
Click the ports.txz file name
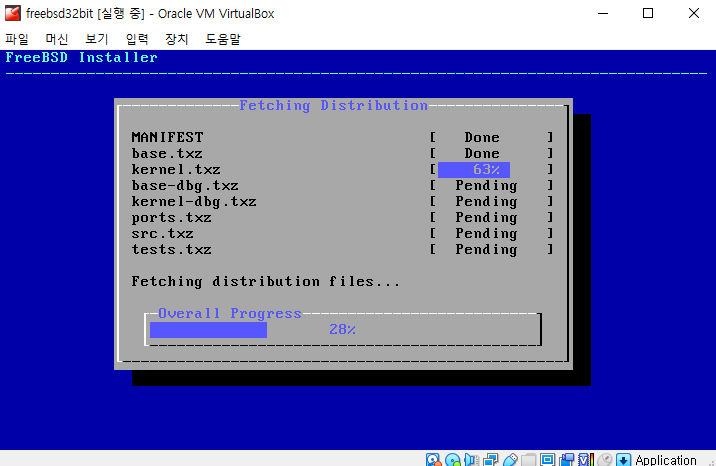coord(171,218)
